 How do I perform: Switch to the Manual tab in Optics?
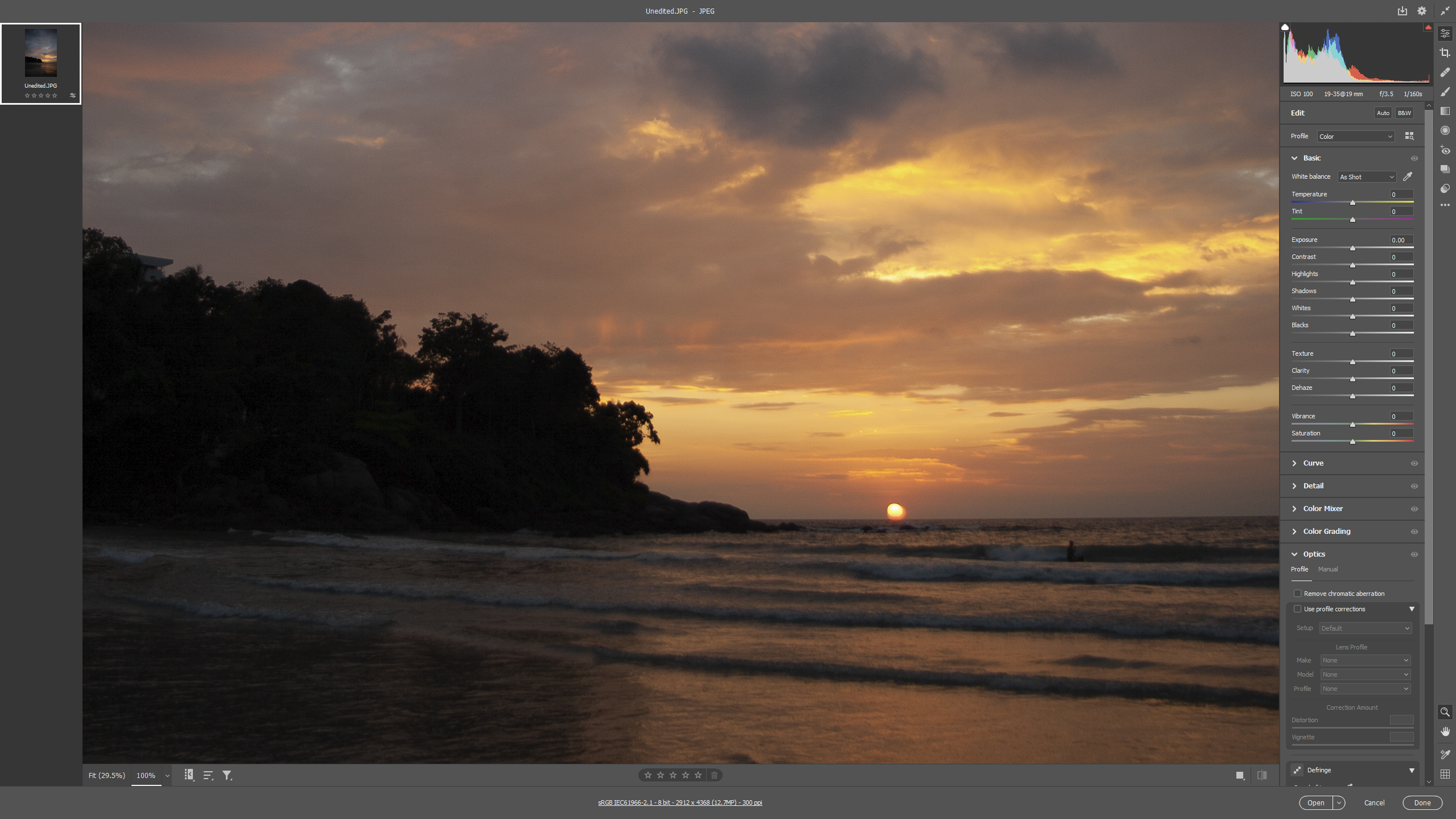tap(1329, 569)
